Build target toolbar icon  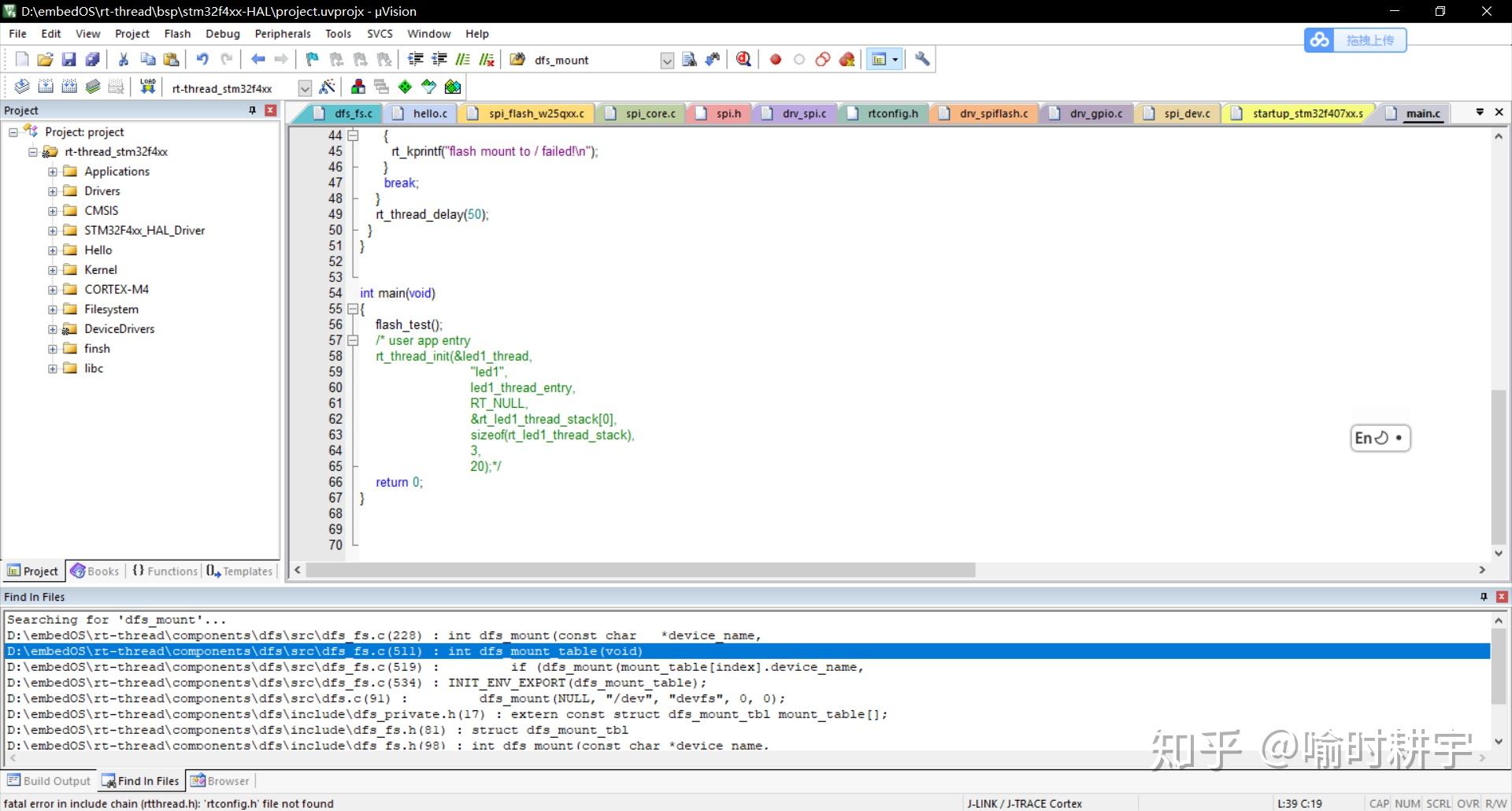46,87
